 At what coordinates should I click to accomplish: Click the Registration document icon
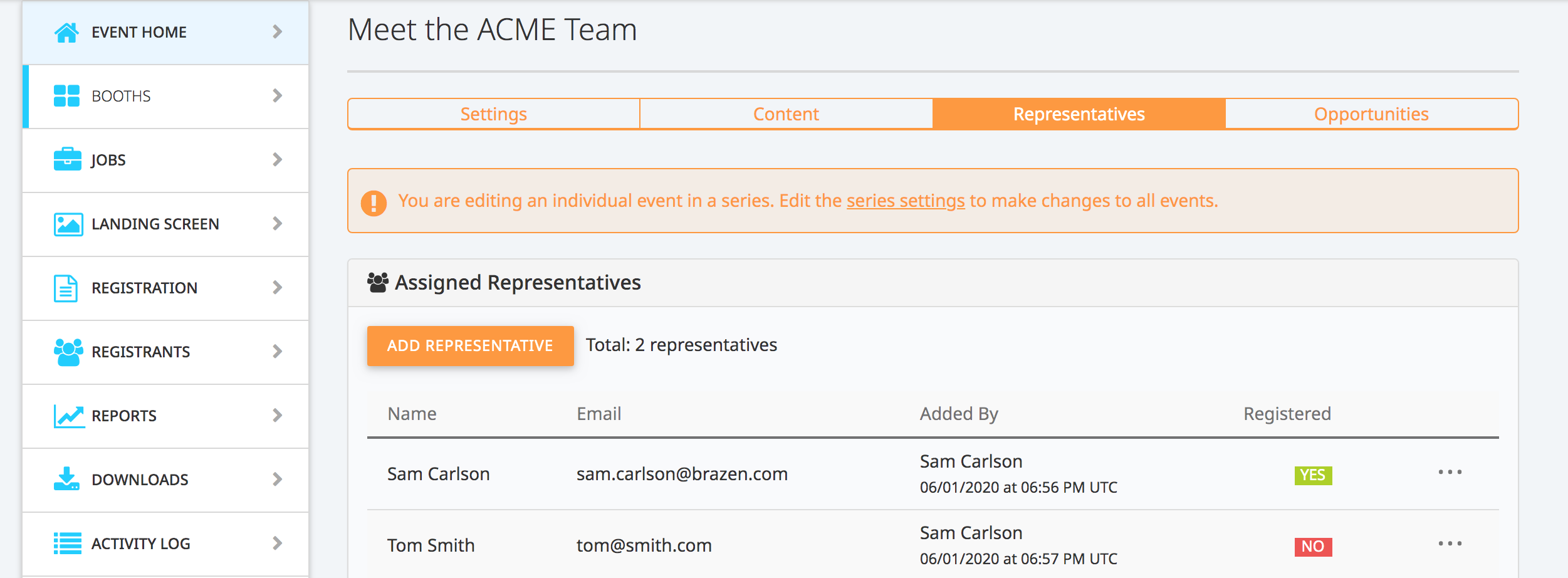pos(66,288)
